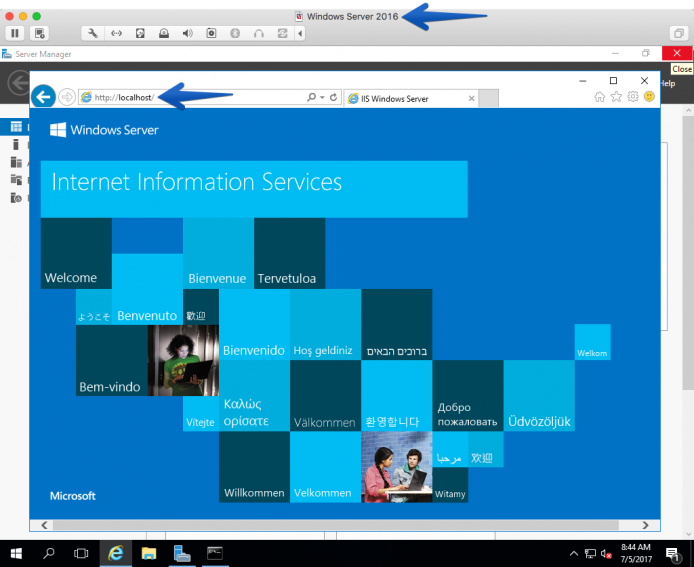Refresh the localhost page

coord(334,97)
